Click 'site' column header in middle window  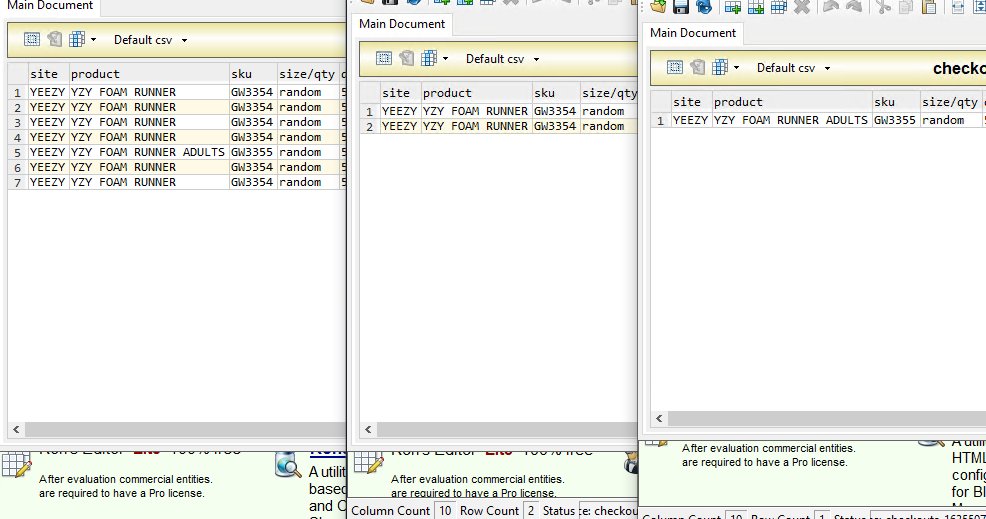coord(400,92)
